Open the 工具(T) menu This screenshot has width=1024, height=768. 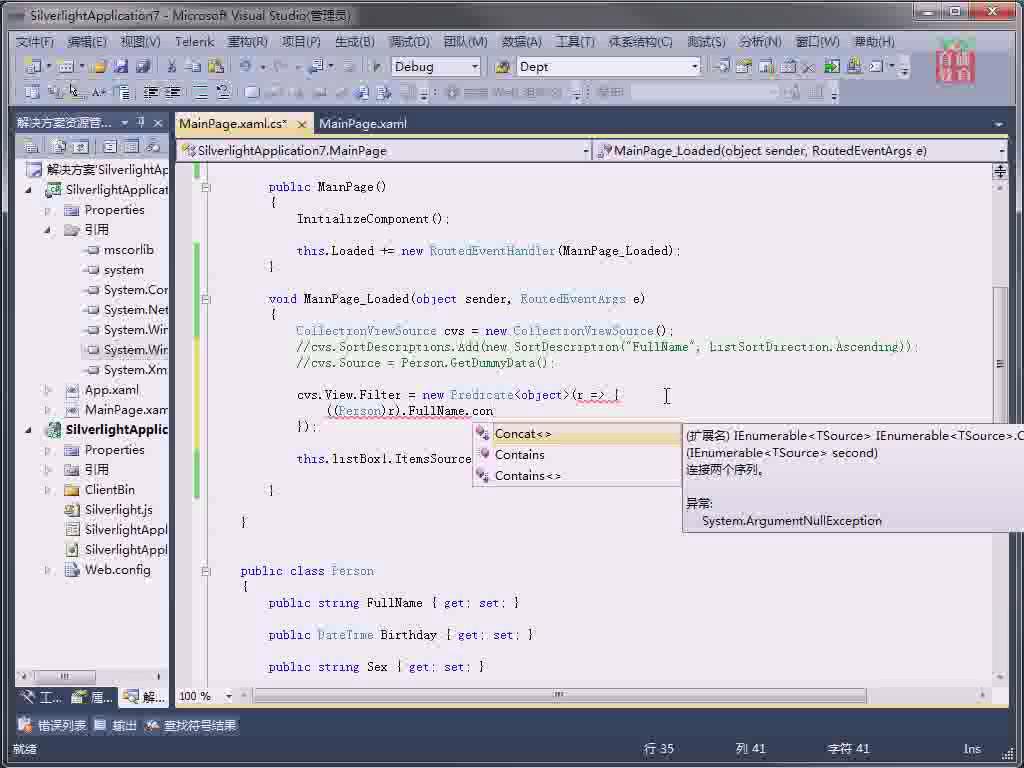(575, 42)
